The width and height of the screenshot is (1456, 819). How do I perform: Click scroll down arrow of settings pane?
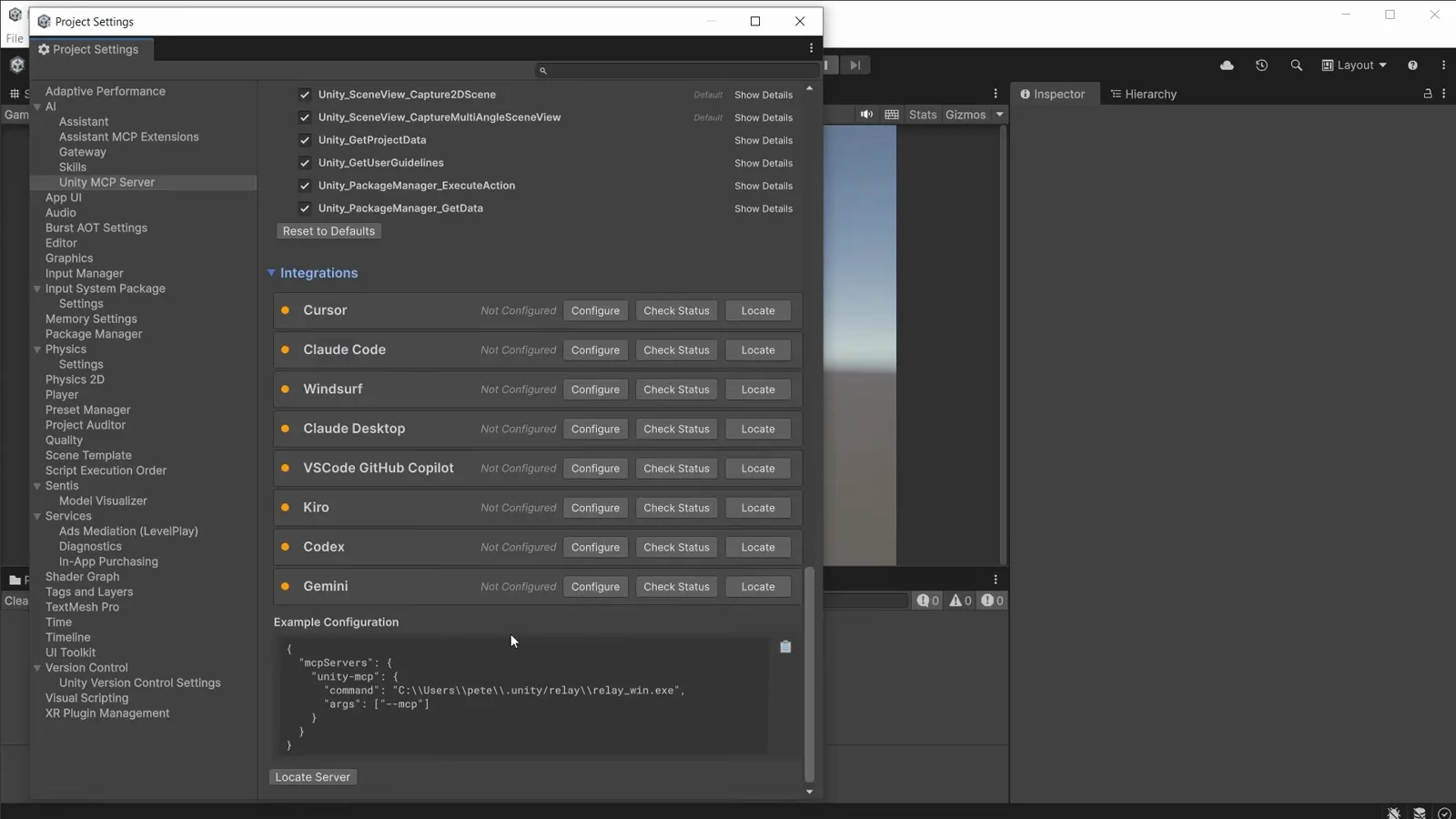tap(809, 793)
